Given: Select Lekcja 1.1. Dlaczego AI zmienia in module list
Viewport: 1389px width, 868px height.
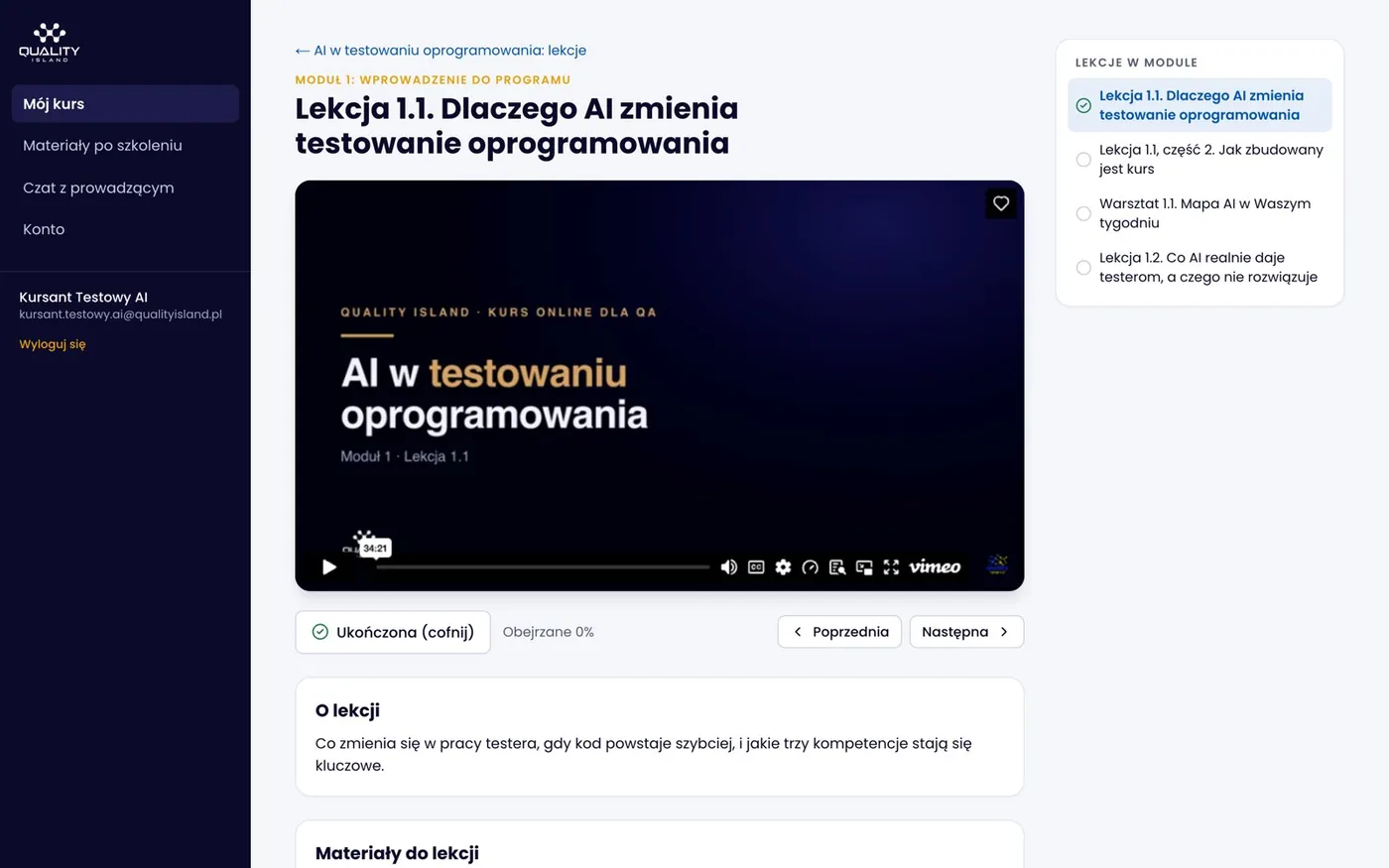Looking at the screenshot, I should pyautogui.click(x=1200, y=105).
